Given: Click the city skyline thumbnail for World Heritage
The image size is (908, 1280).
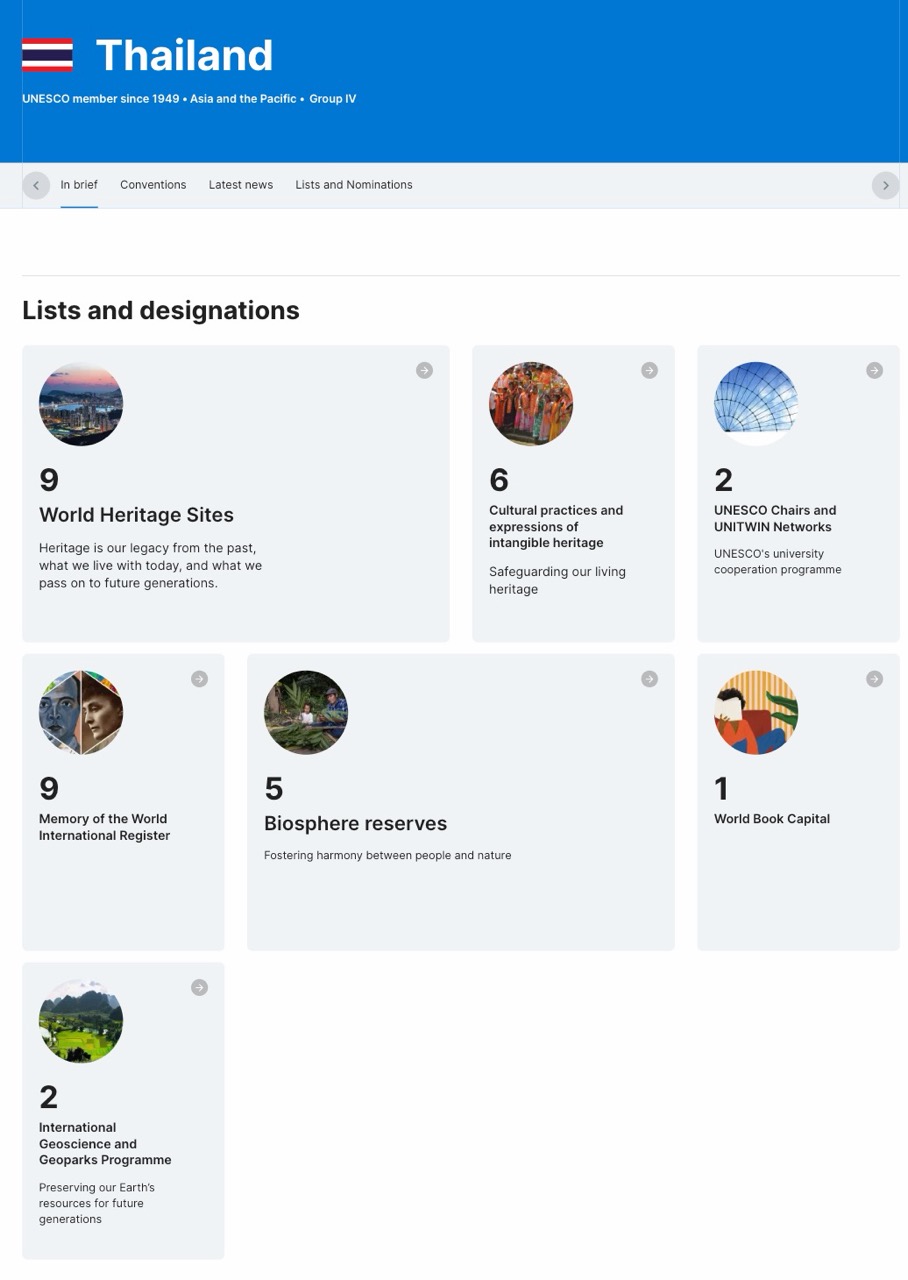Looking at the screenshot, I should (x=81, y=404).
